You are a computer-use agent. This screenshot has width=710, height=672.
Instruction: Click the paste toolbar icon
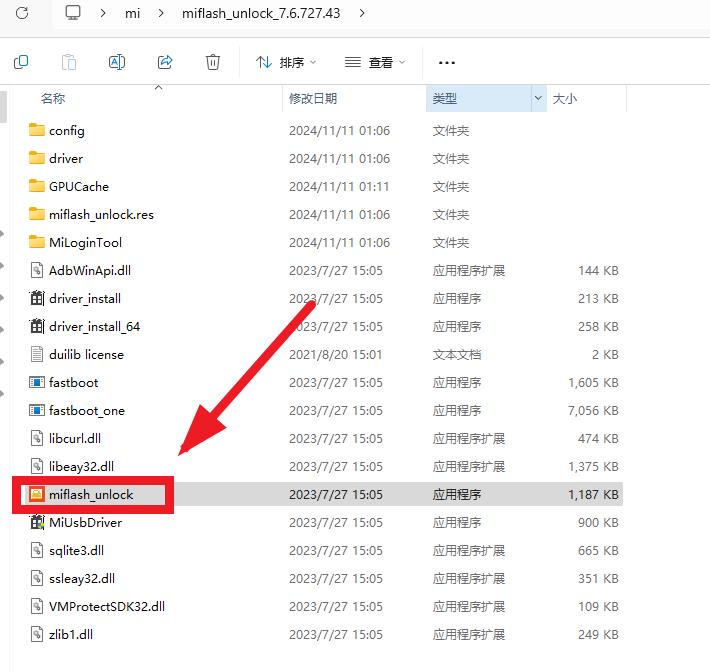click(69, 62)
